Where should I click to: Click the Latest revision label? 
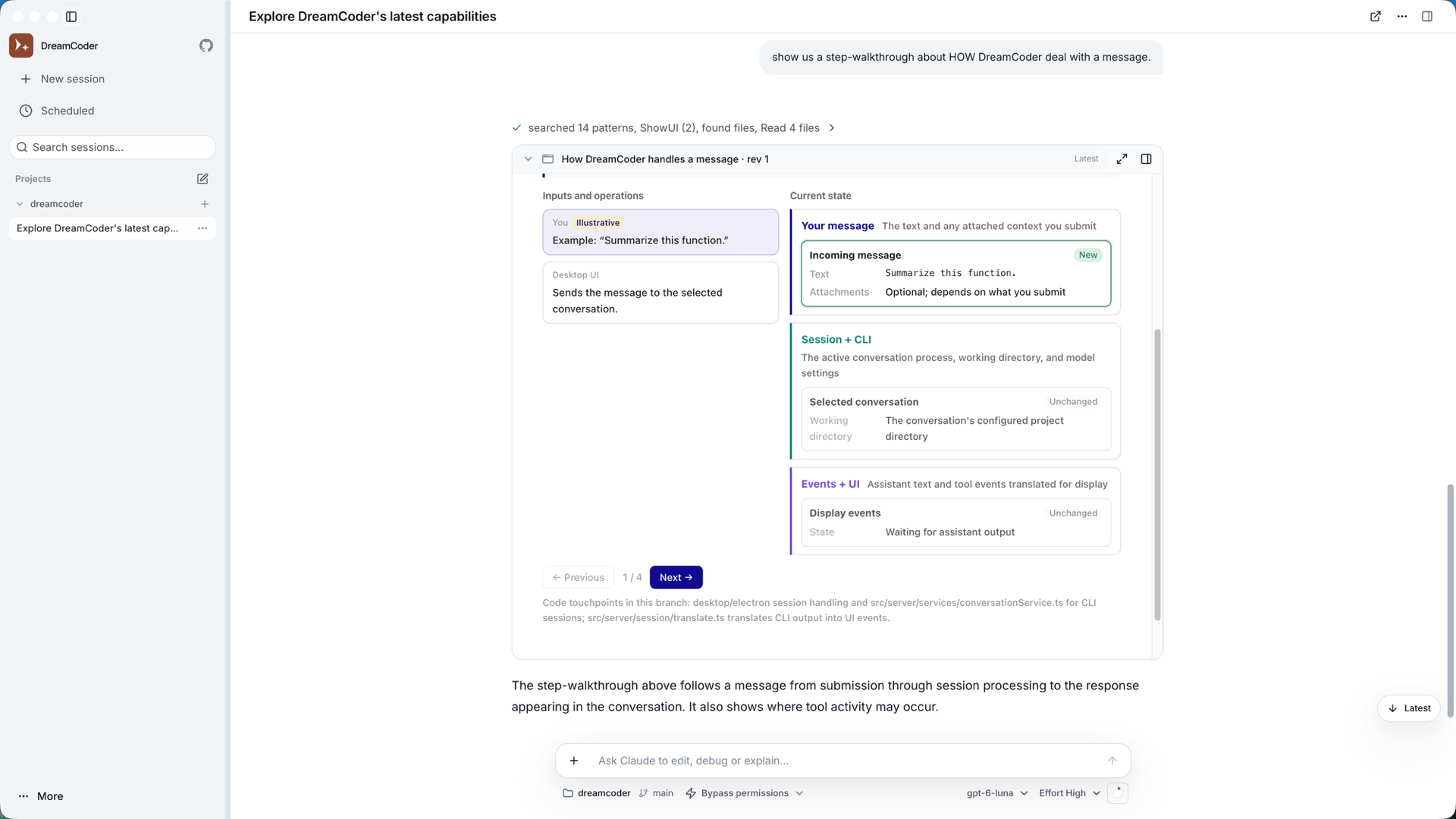pyautogui.click(x=1086, y=159)
